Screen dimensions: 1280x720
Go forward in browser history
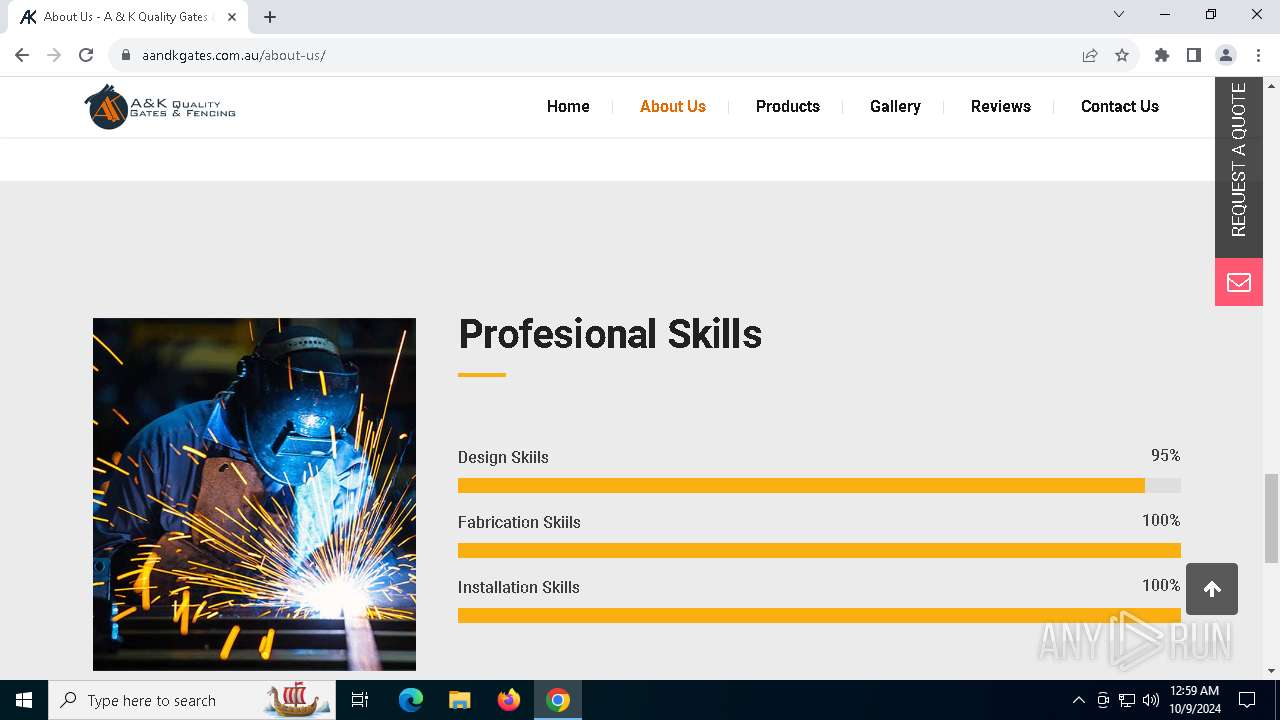click(x=54, y=55)
